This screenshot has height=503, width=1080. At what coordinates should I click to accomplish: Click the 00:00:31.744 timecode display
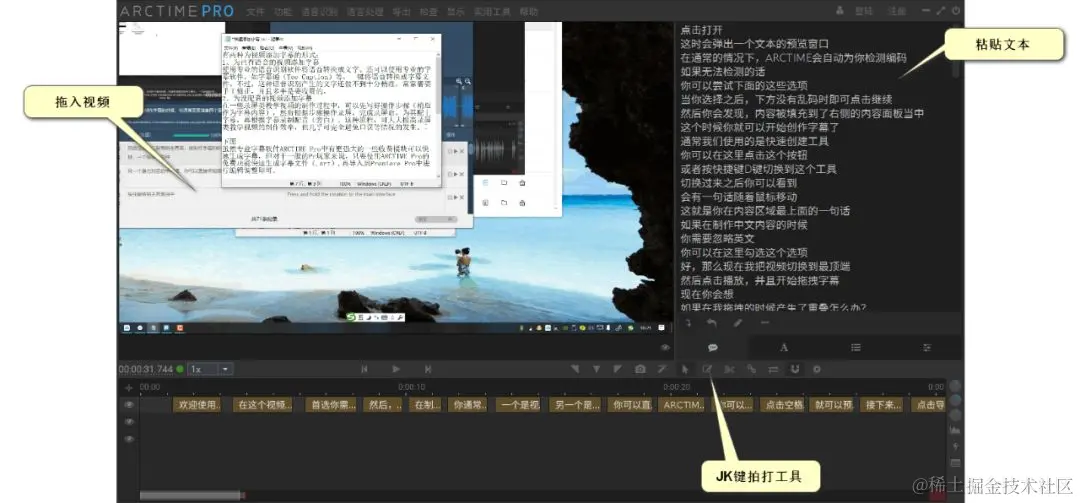(x=146, y=369)
